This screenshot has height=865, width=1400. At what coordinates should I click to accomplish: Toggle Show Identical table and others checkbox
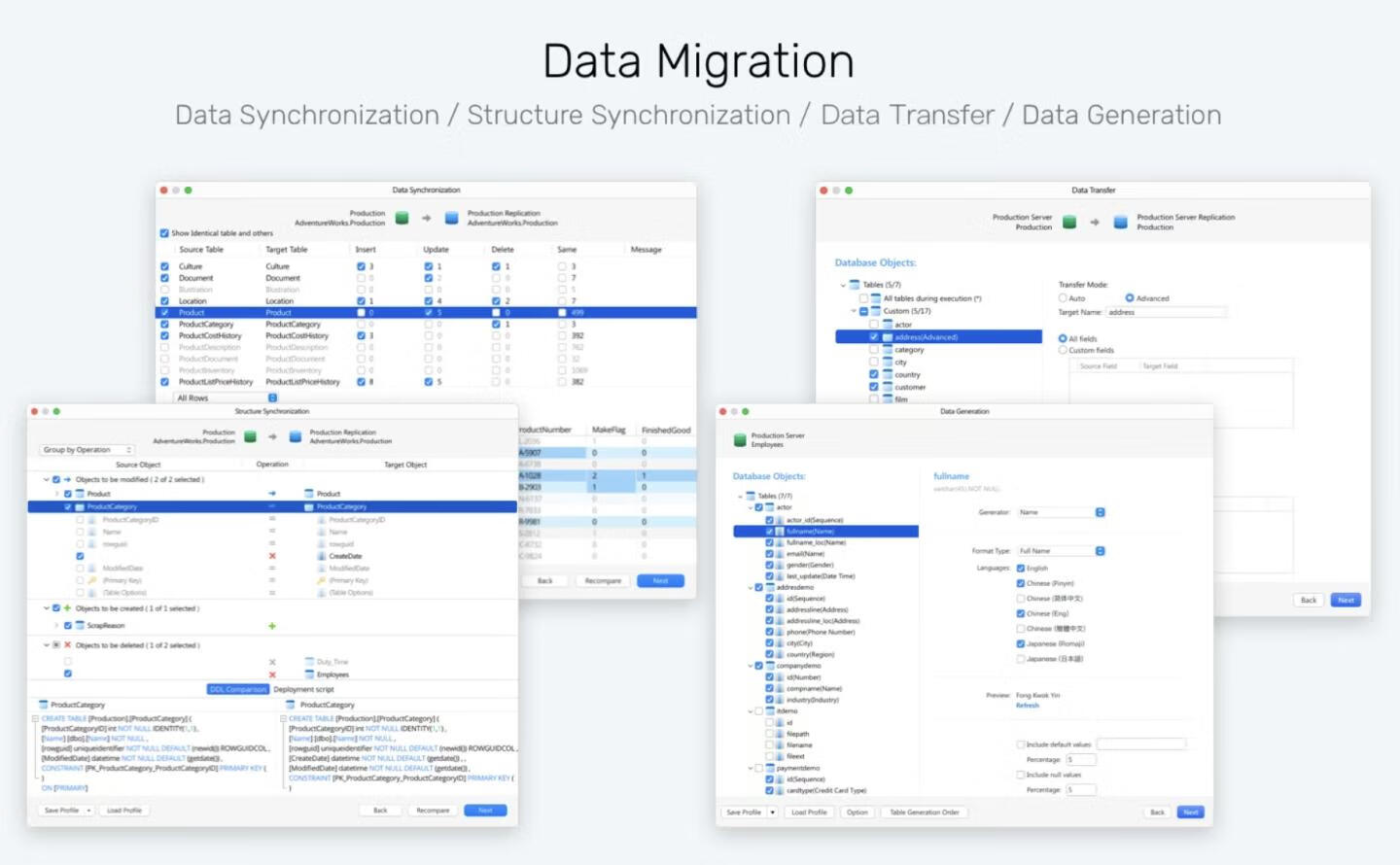pos(164,233)
